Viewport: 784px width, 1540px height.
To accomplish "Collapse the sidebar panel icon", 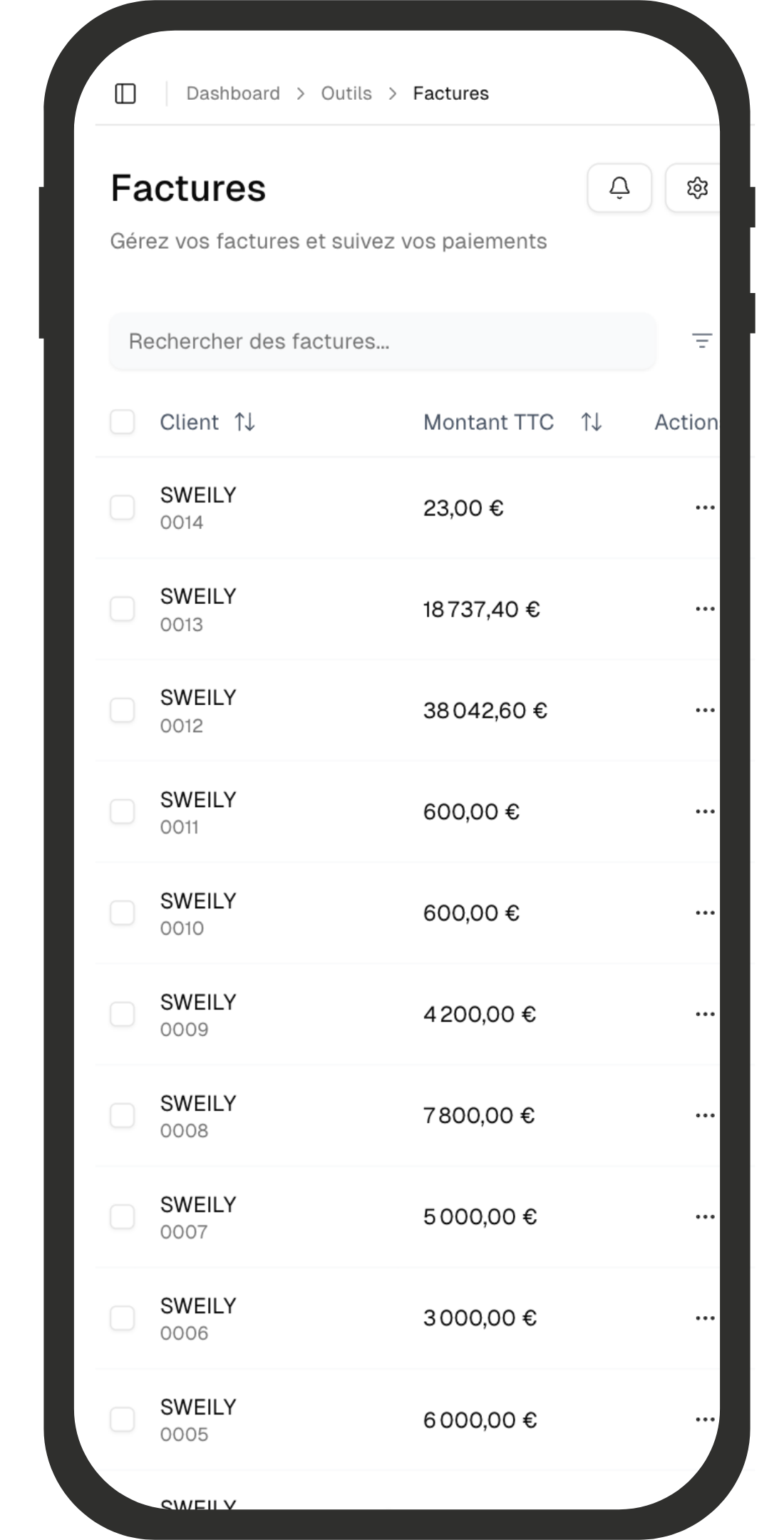I will coord(127,93).
